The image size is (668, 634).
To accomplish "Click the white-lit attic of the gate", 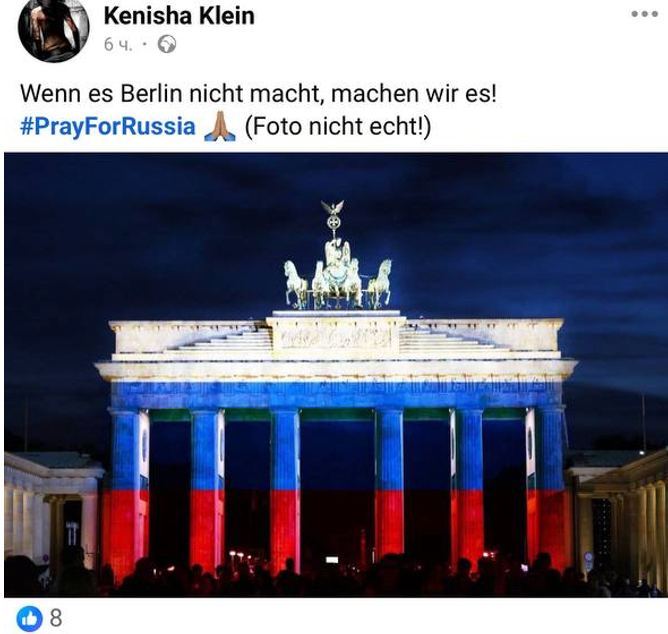I will tap(337, 337).
